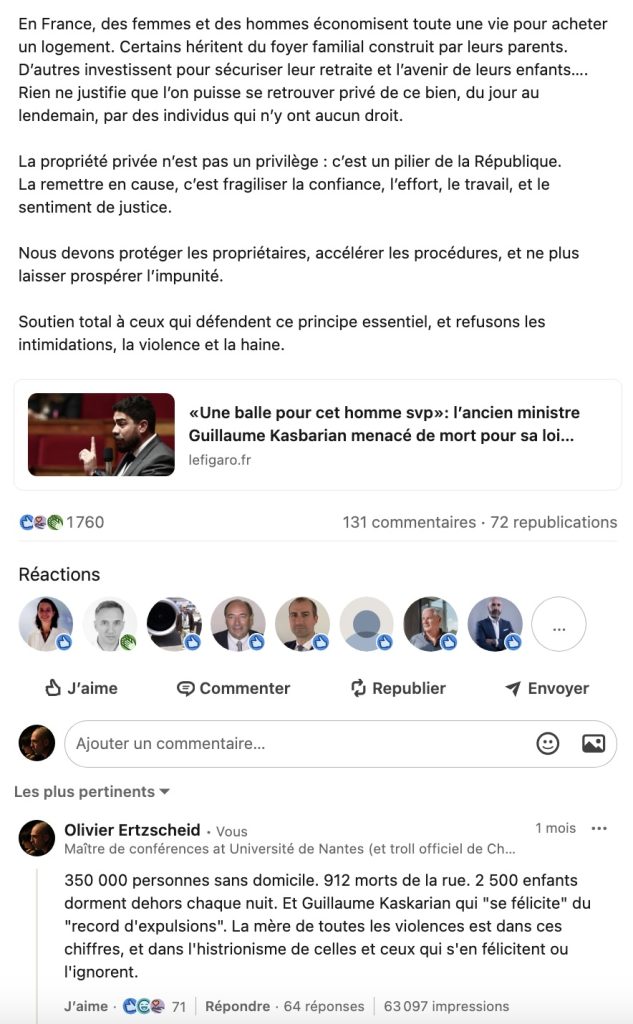This screenshot has width=633, height=1024.
Task: Click in the Ajouter un commentaire field
Action: click(290, 743)
